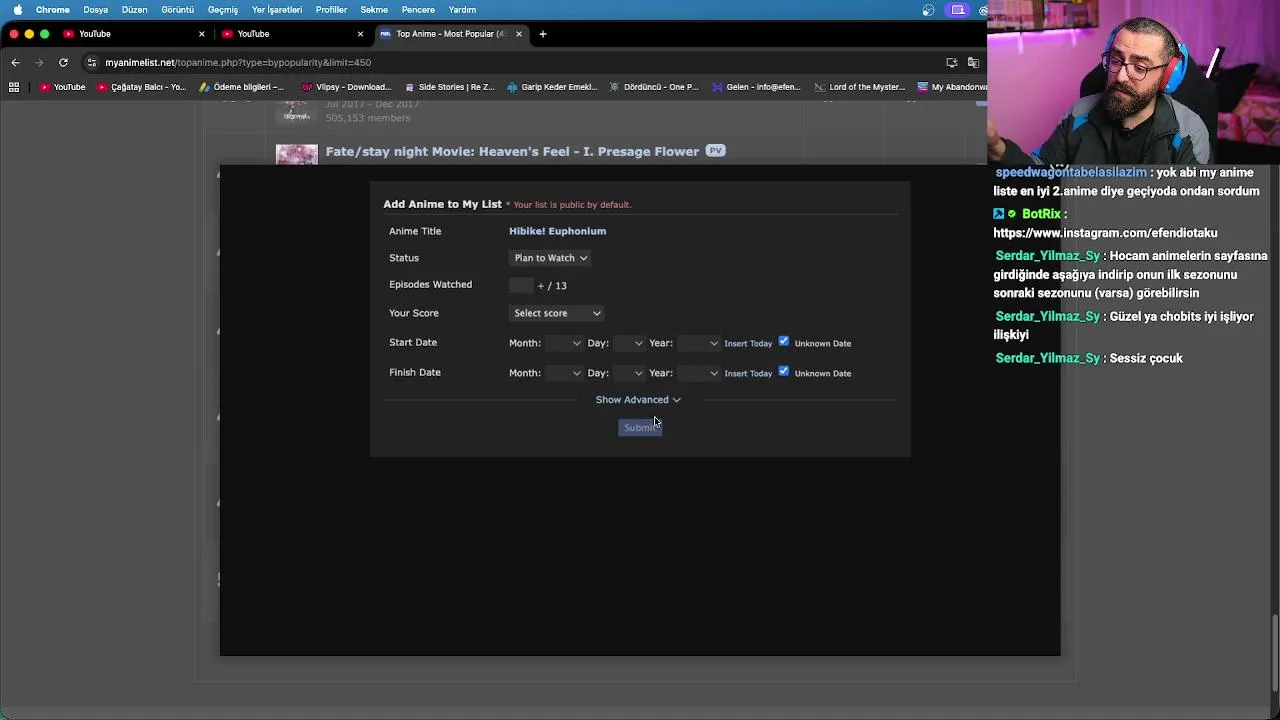
Task: Open a new browser tab with plus
Action: 543,34
